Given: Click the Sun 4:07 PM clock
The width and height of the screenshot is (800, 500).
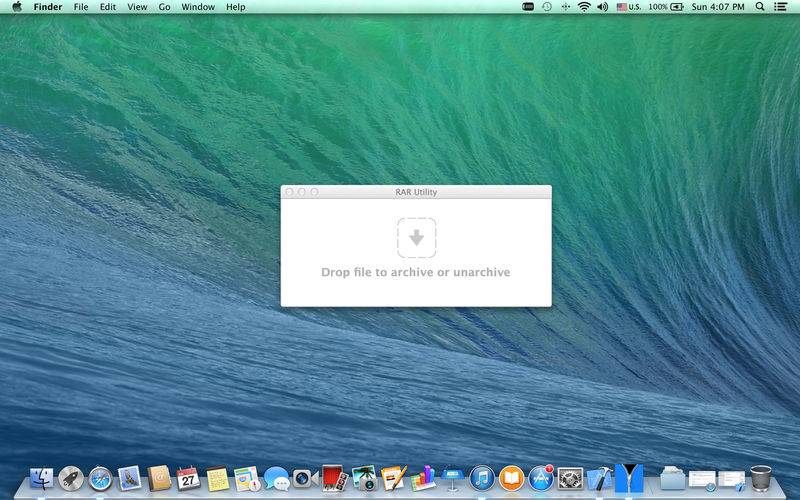Looking at the screenshot, I should point(718,7).
